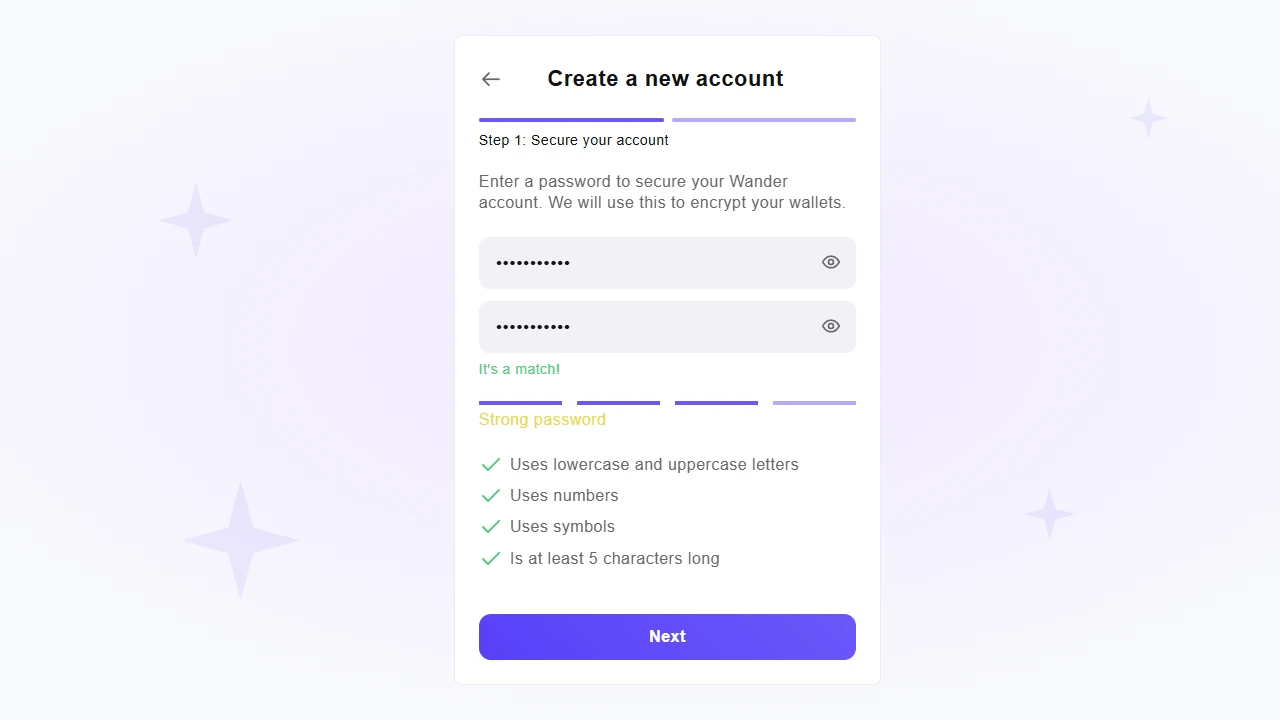Click the Create a new account heading
Screen dimensions: 1280x720
665,79
